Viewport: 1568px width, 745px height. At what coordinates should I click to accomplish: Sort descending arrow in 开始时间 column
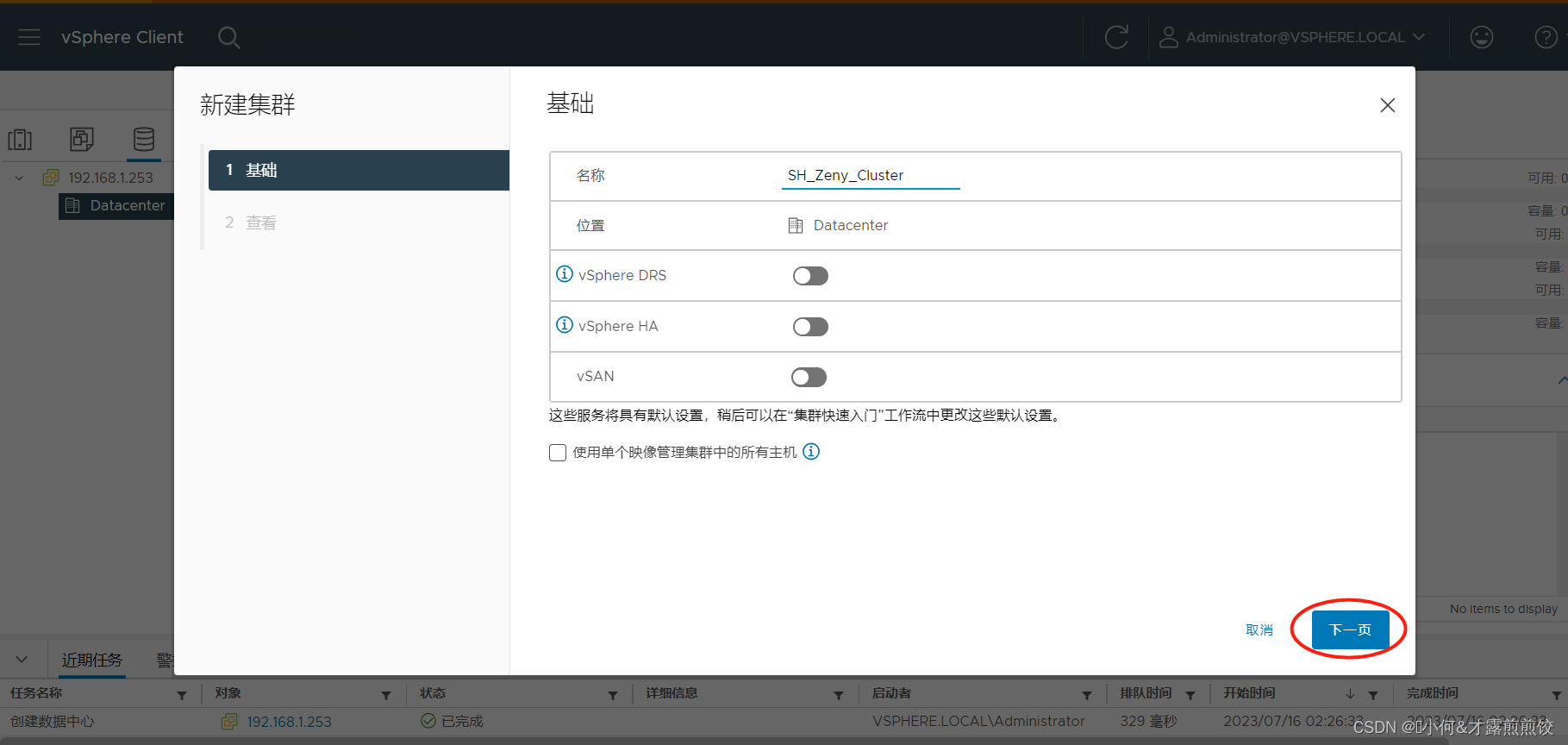coord(1350,694)
